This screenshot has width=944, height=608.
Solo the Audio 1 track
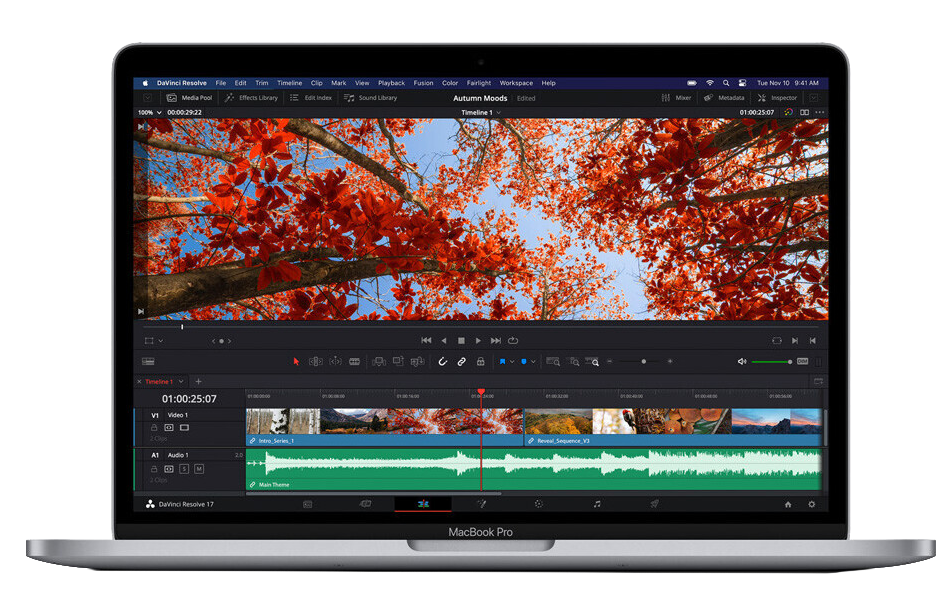coord(184,468)
